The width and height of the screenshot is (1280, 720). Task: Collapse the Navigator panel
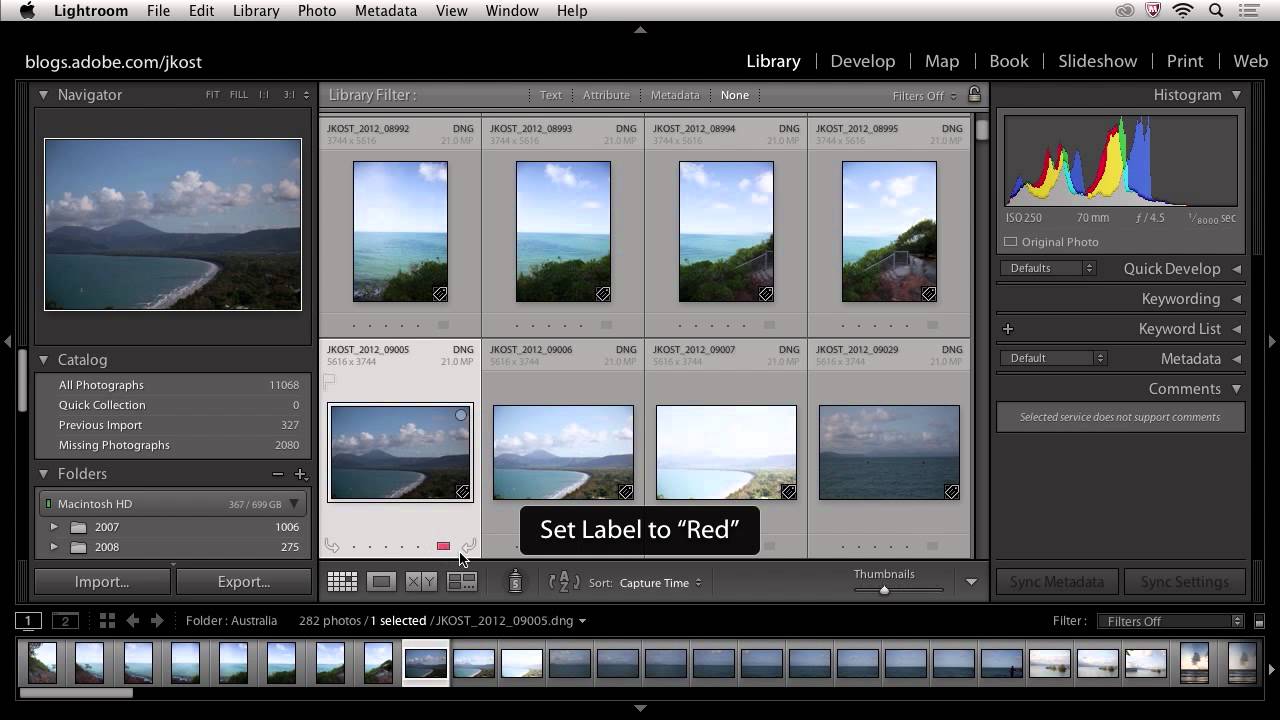pos(43,95)
